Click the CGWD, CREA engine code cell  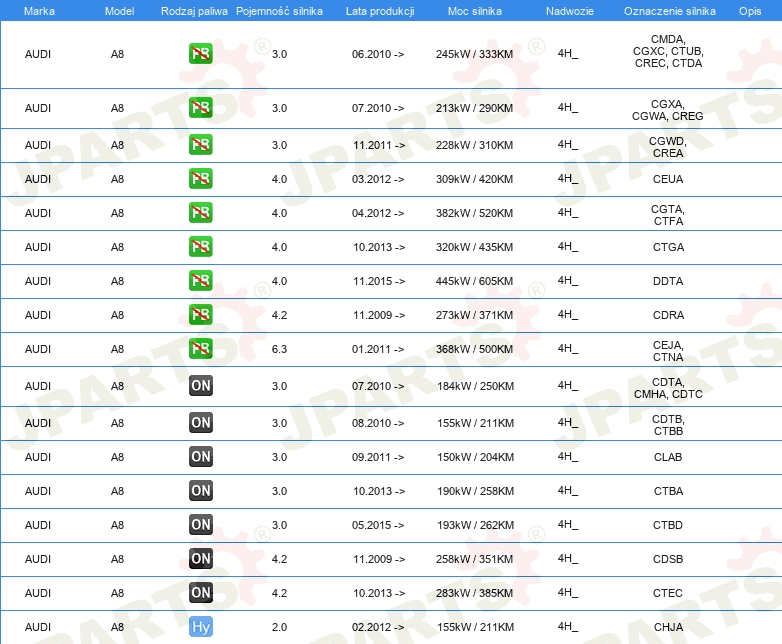[x=668, y=147]
